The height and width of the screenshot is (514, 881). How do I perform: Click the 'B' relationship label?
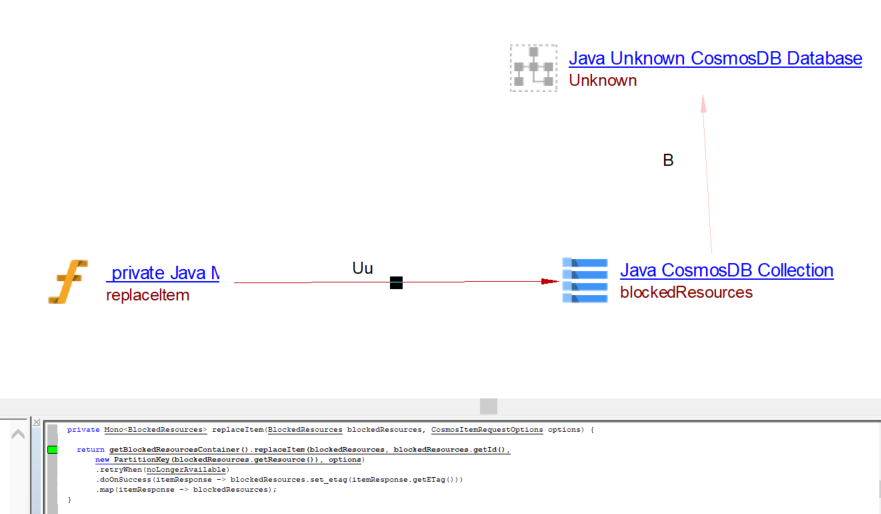pos(668,160)
